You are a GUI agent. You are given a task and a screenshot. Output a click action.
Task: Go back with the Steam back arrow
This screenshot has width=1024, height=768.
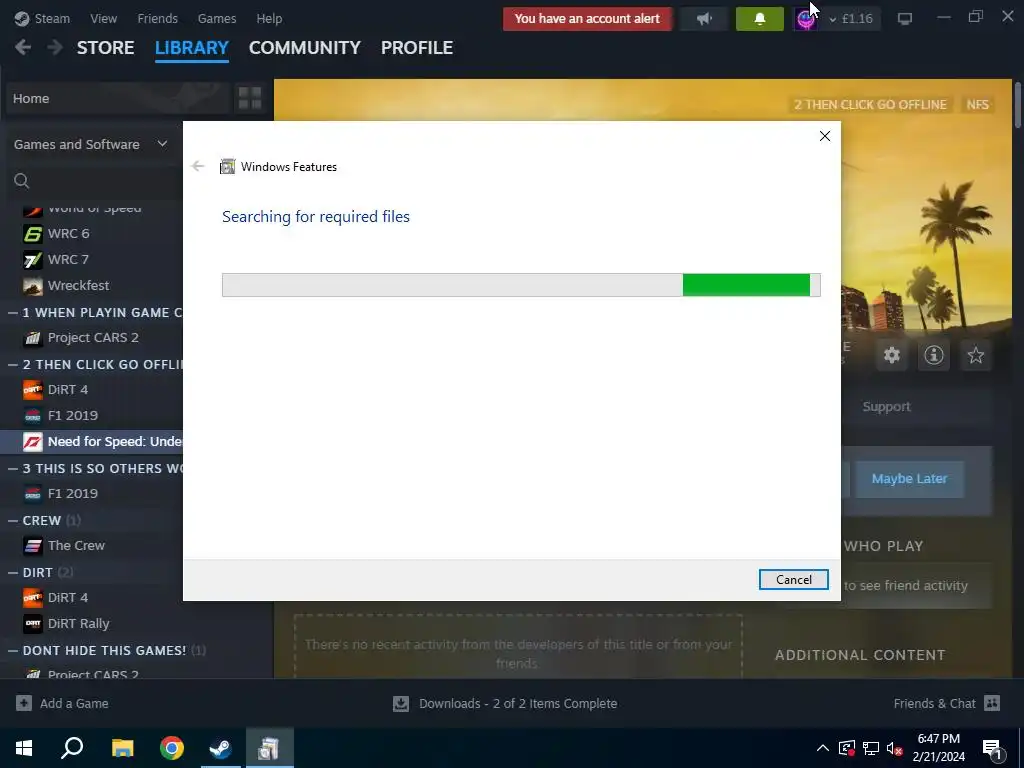[x=23, y=48]
